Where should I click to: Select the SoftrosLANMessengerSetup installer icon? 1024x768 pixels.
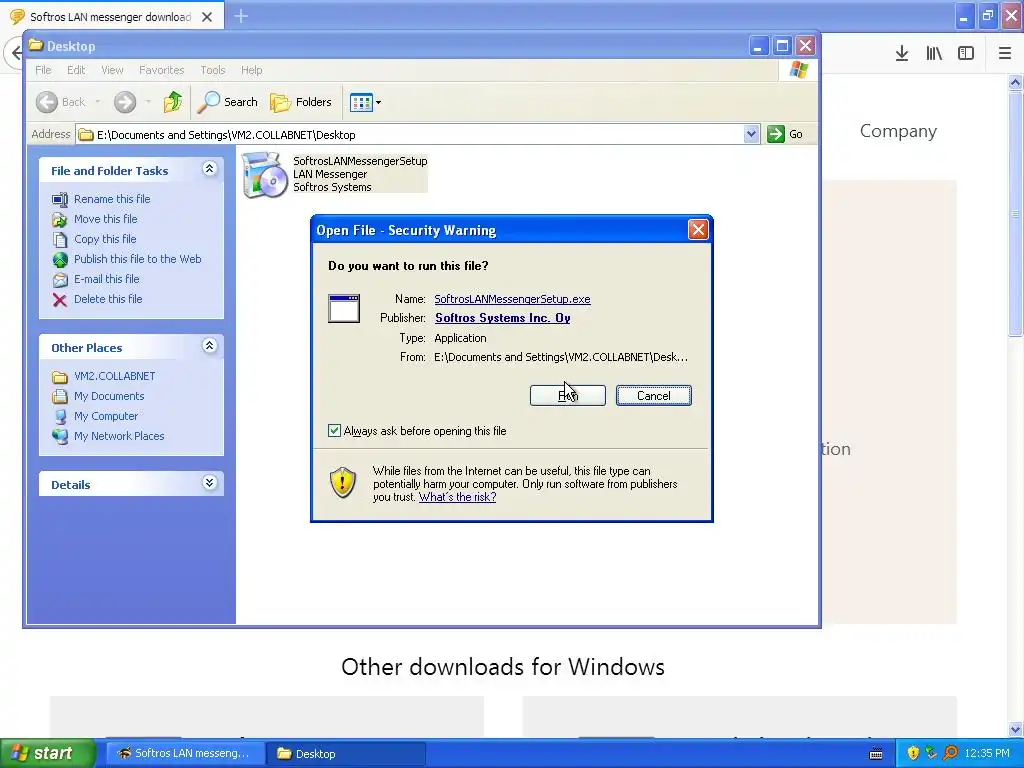264,174
